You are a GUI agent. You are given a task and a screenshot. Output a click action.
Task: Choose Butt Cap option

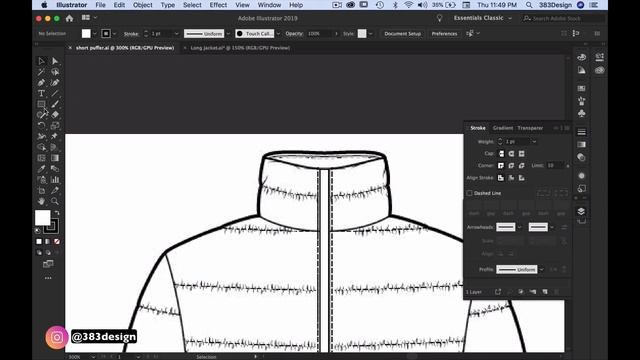click(x=501, y=153)
